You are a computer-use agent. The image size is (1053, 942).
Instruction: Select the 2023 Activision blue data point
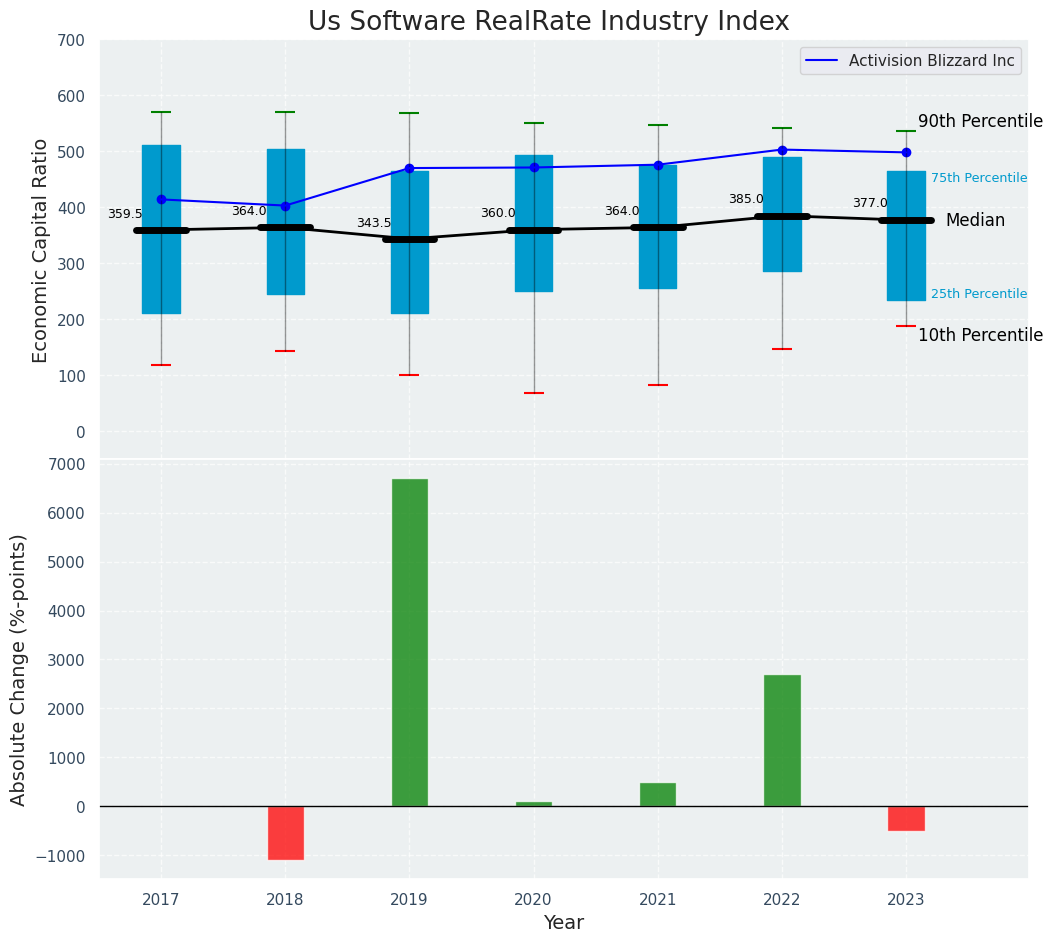906,153
